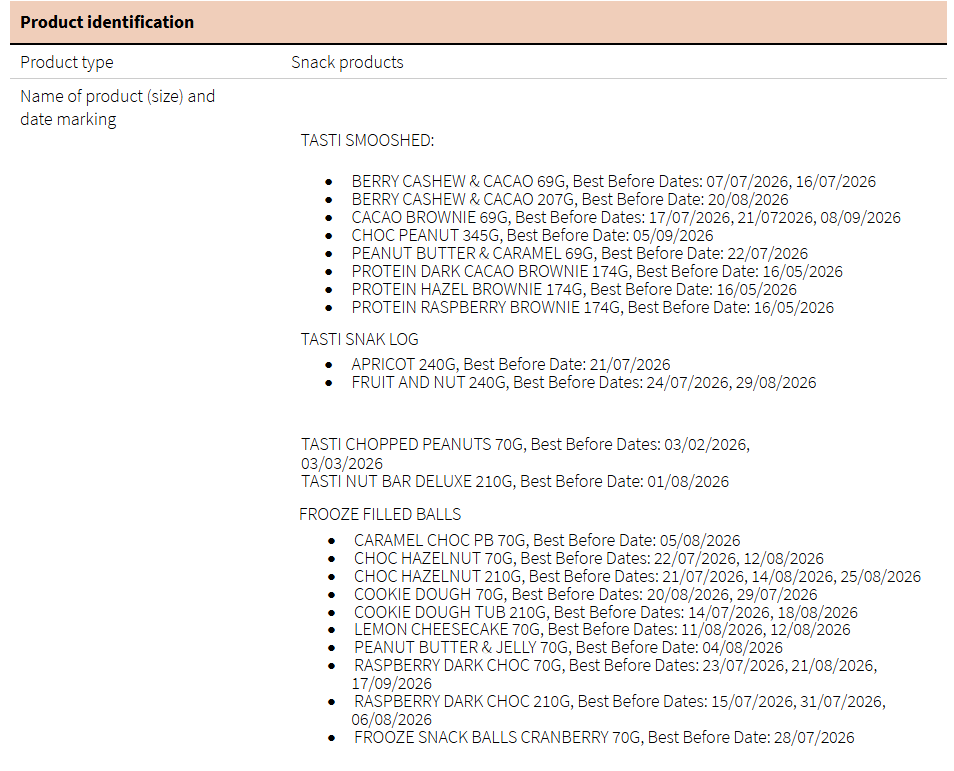
Task: Select the LEMON CHEESECAKE 70G entry
Action: [x=602, y=630]
